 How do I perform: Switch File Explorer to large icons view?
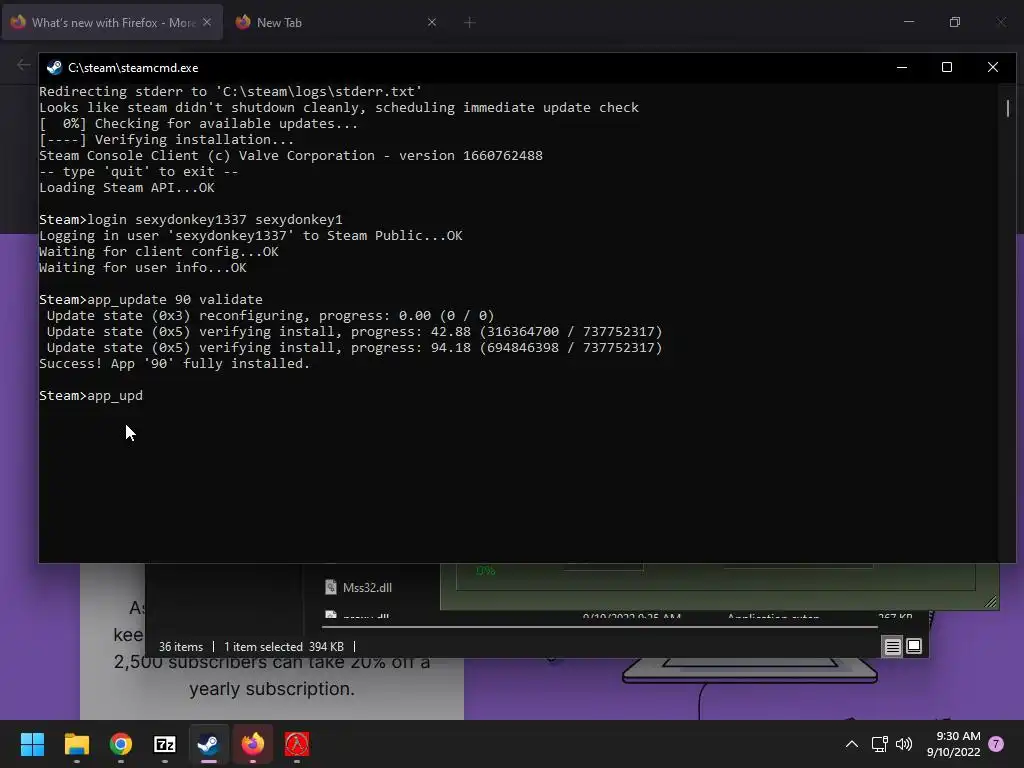tap(914, 647)
